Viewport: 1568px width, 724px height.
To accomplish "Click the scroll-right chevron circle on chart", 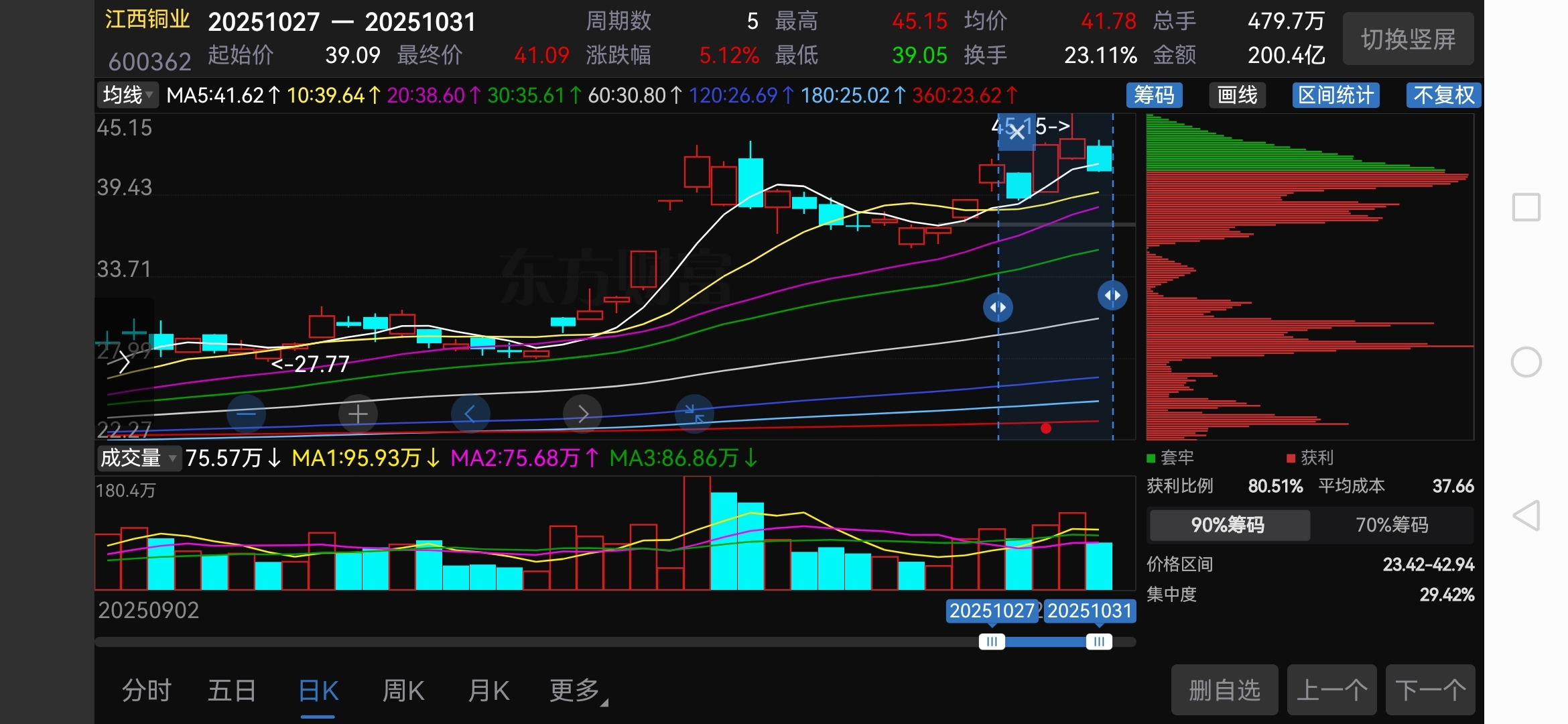I will tap(582, 414).
